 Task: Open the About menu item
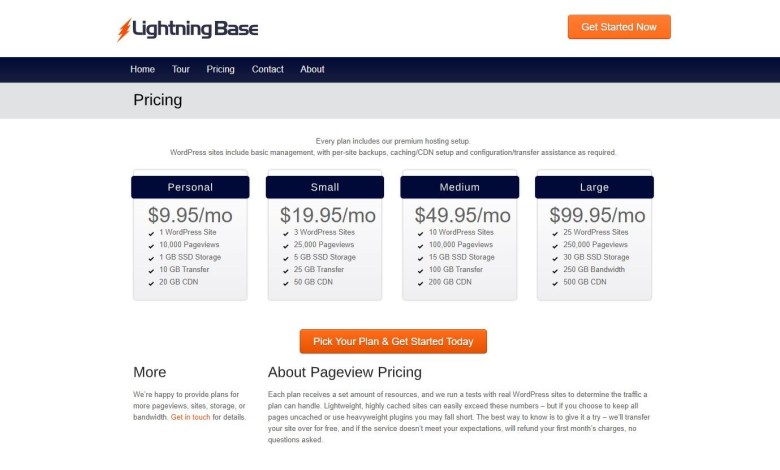[x=312, y=70]
